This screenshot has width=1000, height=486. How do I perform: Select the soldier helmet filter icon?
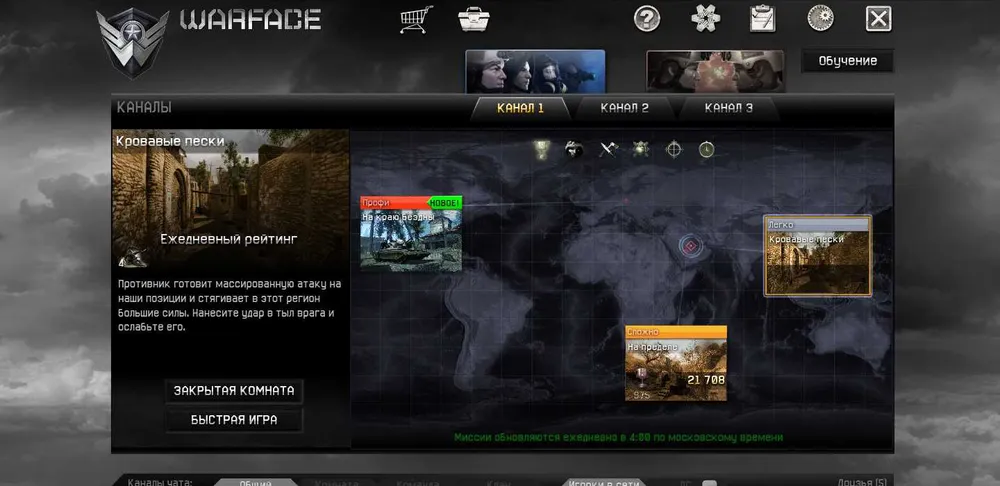(x=574, y=151)
